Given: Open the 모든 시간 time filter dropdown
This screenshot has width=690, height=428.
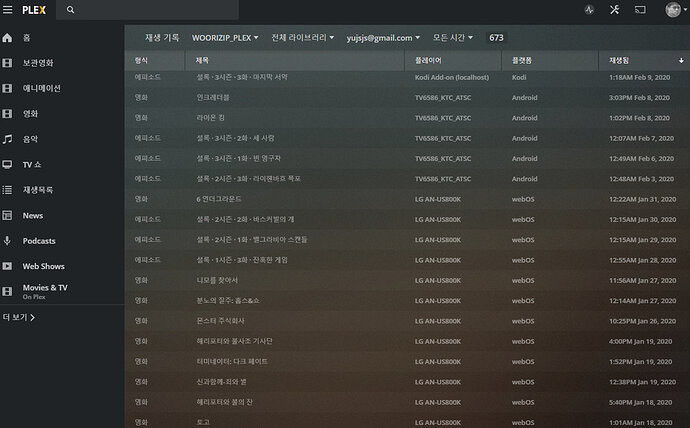Looking at the screenshot, I should 453,38.
